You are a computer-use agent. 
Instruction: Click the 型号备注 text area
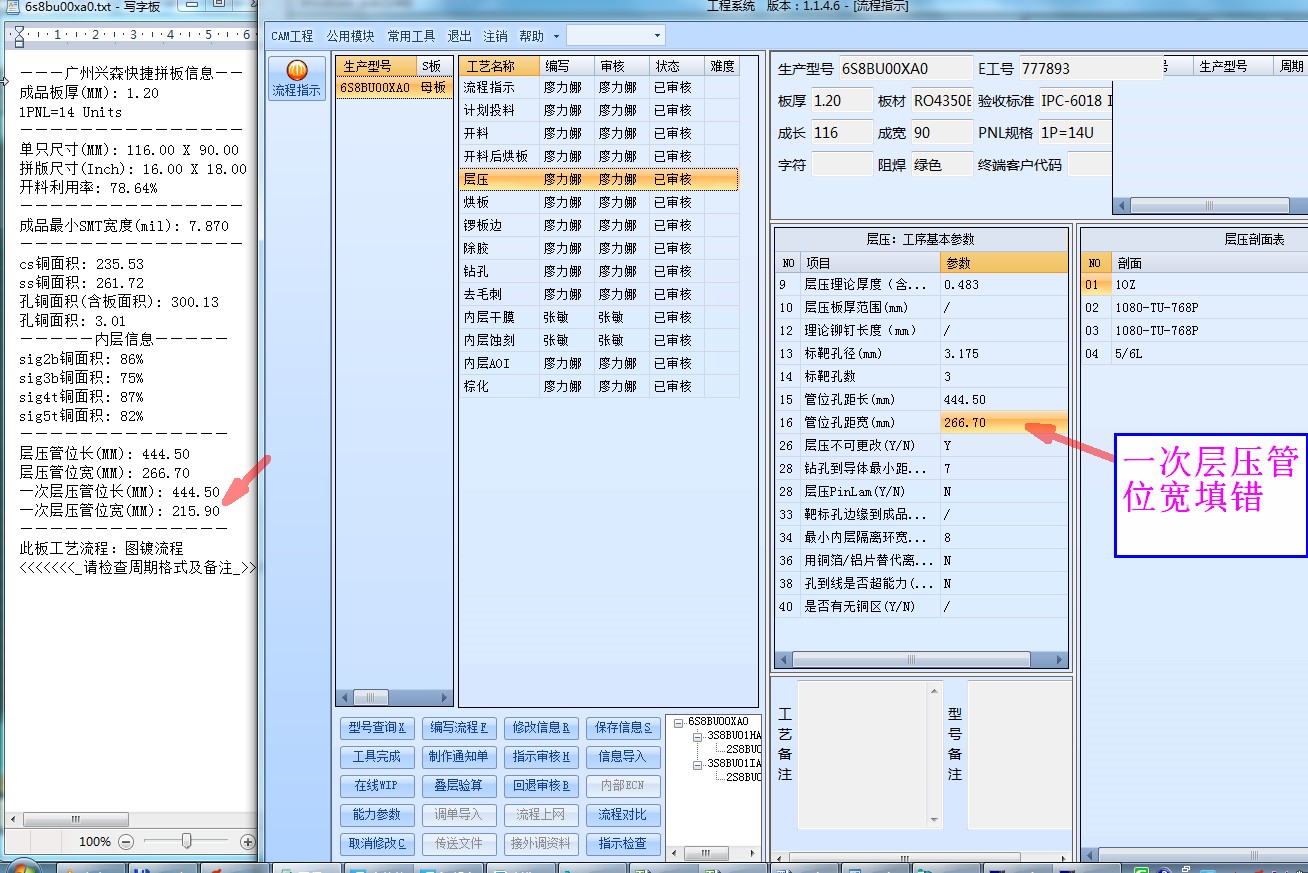pyautogui.click(x=1019, y=753)
